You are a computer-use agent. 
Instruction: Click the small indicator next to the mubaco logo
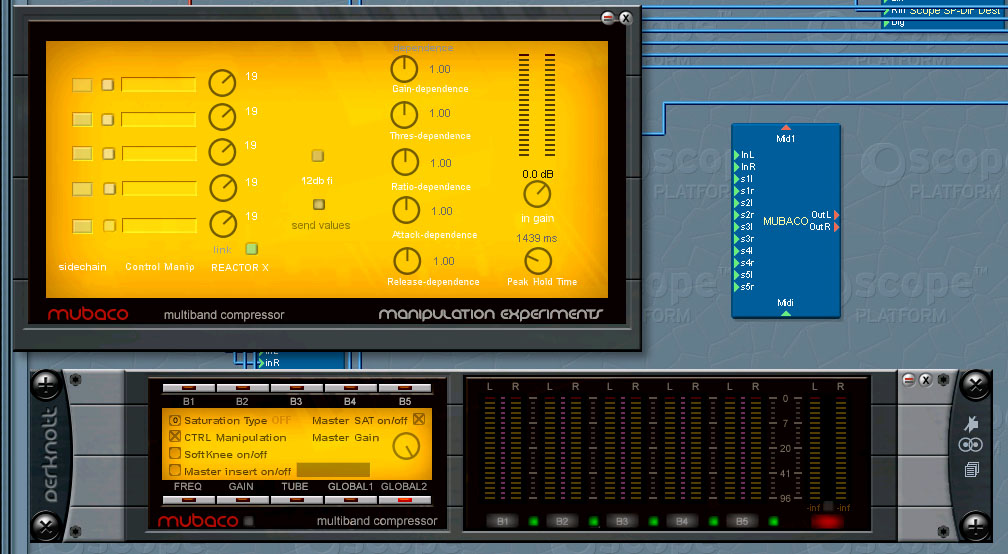click(x=249, y=521)
